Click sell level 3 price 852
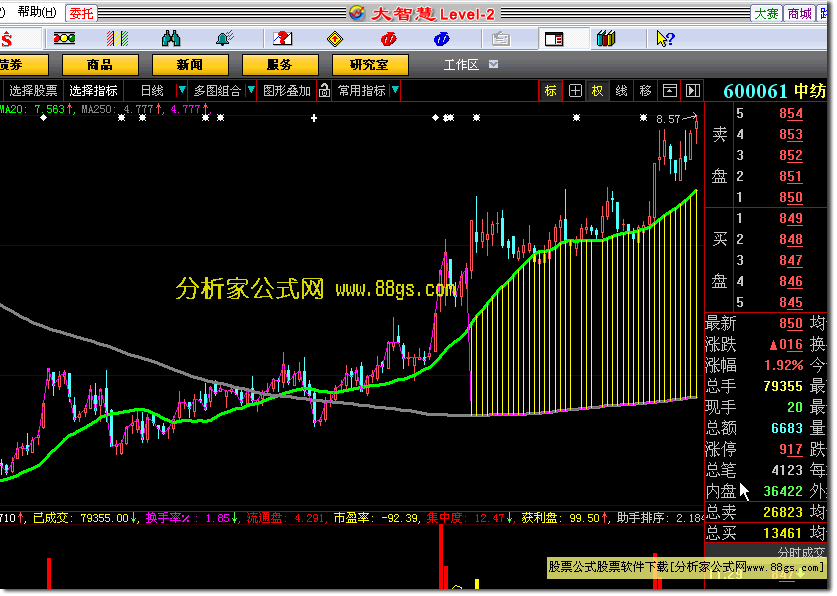The width and height of the screenshot is (837, 596). tap(791, 155)
